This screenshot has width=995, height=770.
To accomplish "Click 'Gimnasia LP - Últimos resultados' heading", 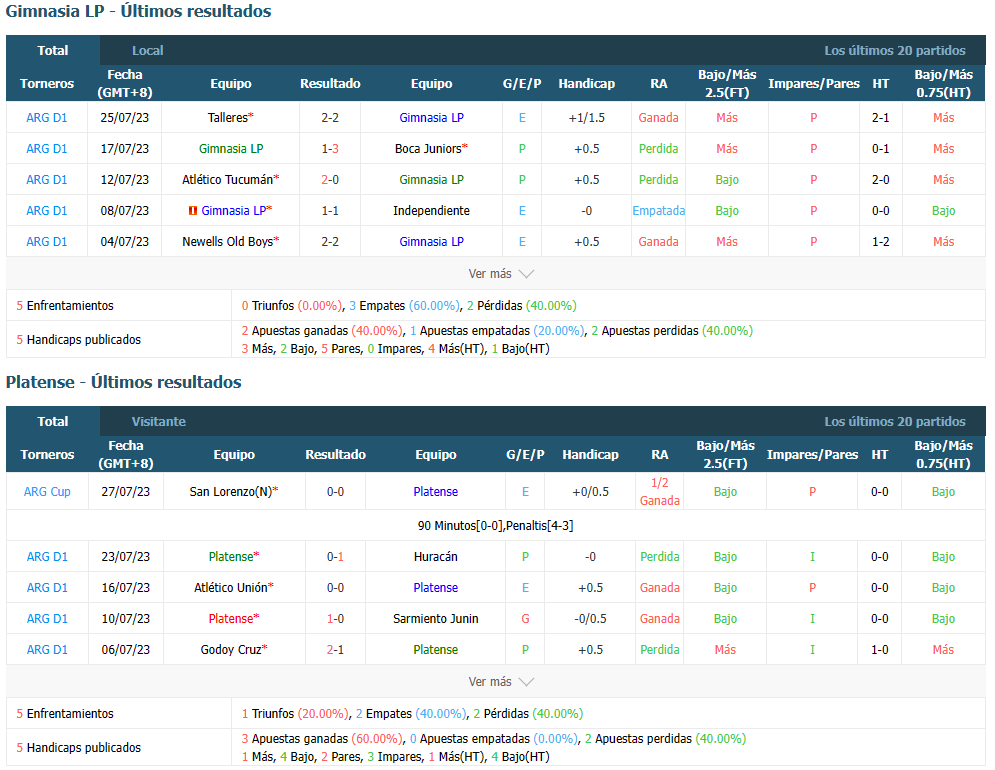I will coord(138,11).
